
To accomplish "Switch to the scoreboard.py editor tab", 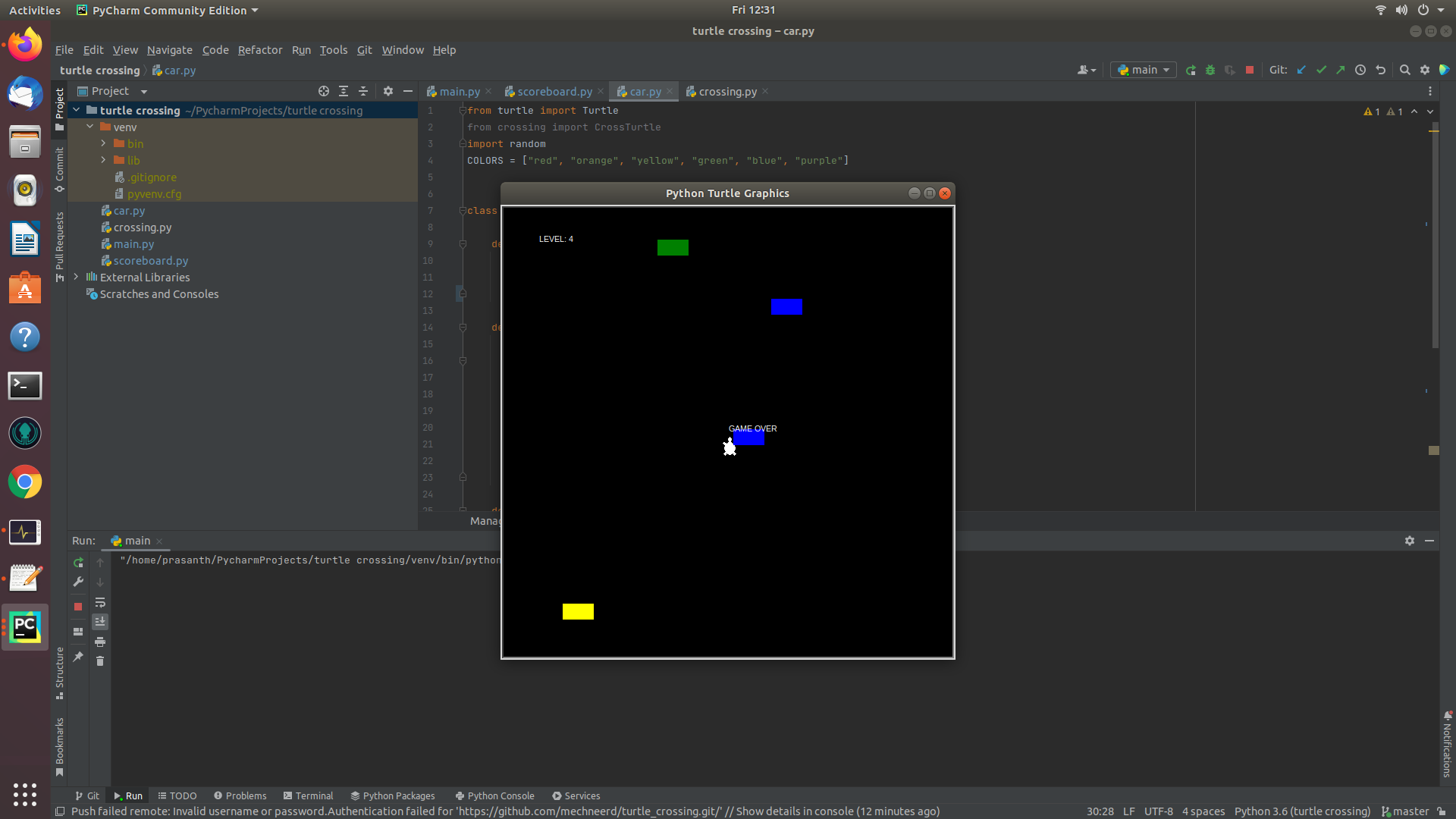I will pos(554,91).
